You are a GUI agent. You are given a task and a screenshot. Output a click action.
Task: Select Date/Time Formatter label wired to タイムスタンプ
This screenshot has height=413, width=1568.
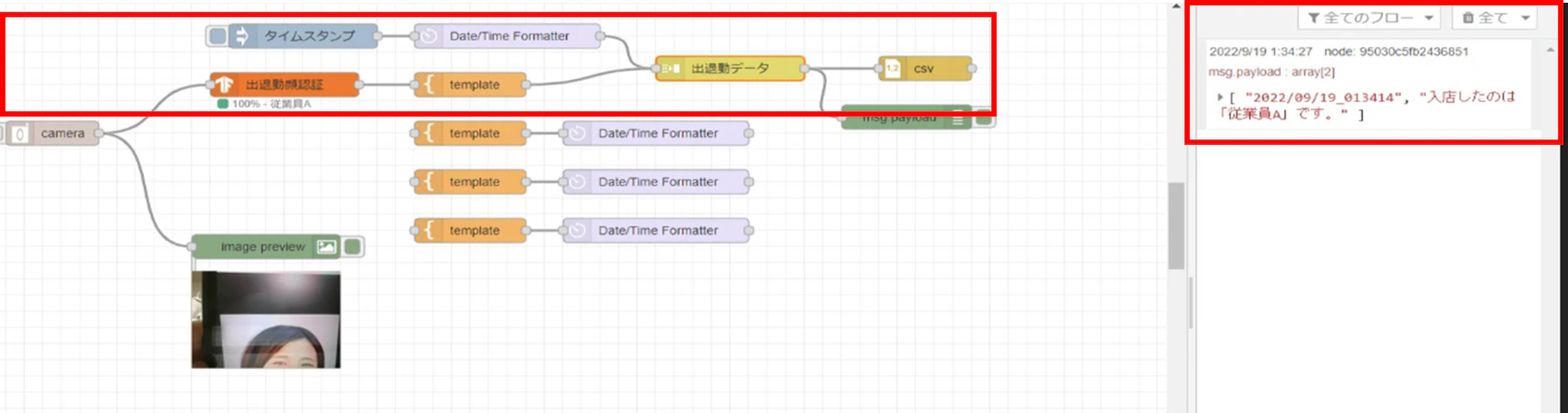509,36
